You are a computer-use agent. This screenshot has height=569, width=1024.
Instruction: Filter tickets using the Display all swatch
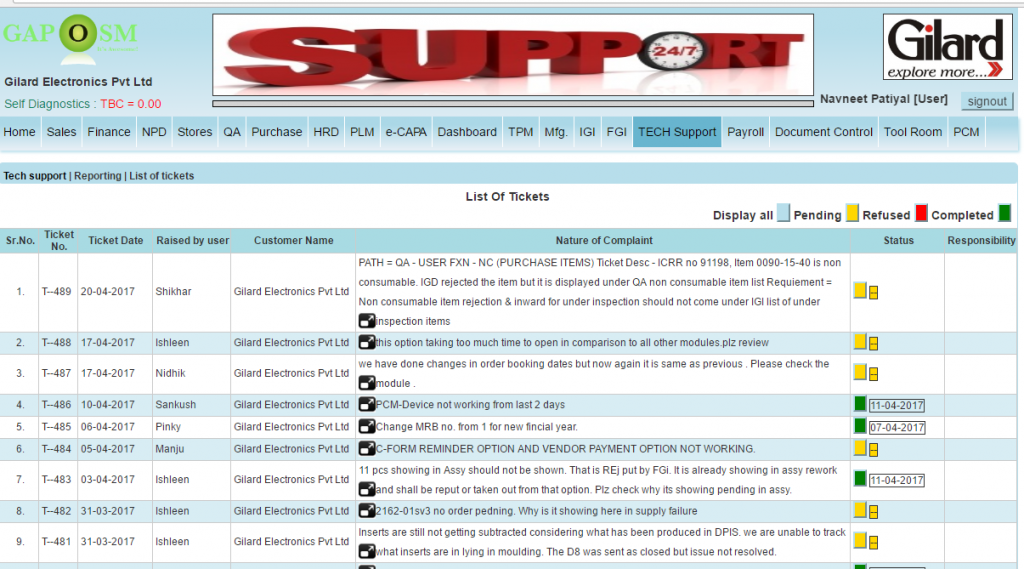point(783,213)
